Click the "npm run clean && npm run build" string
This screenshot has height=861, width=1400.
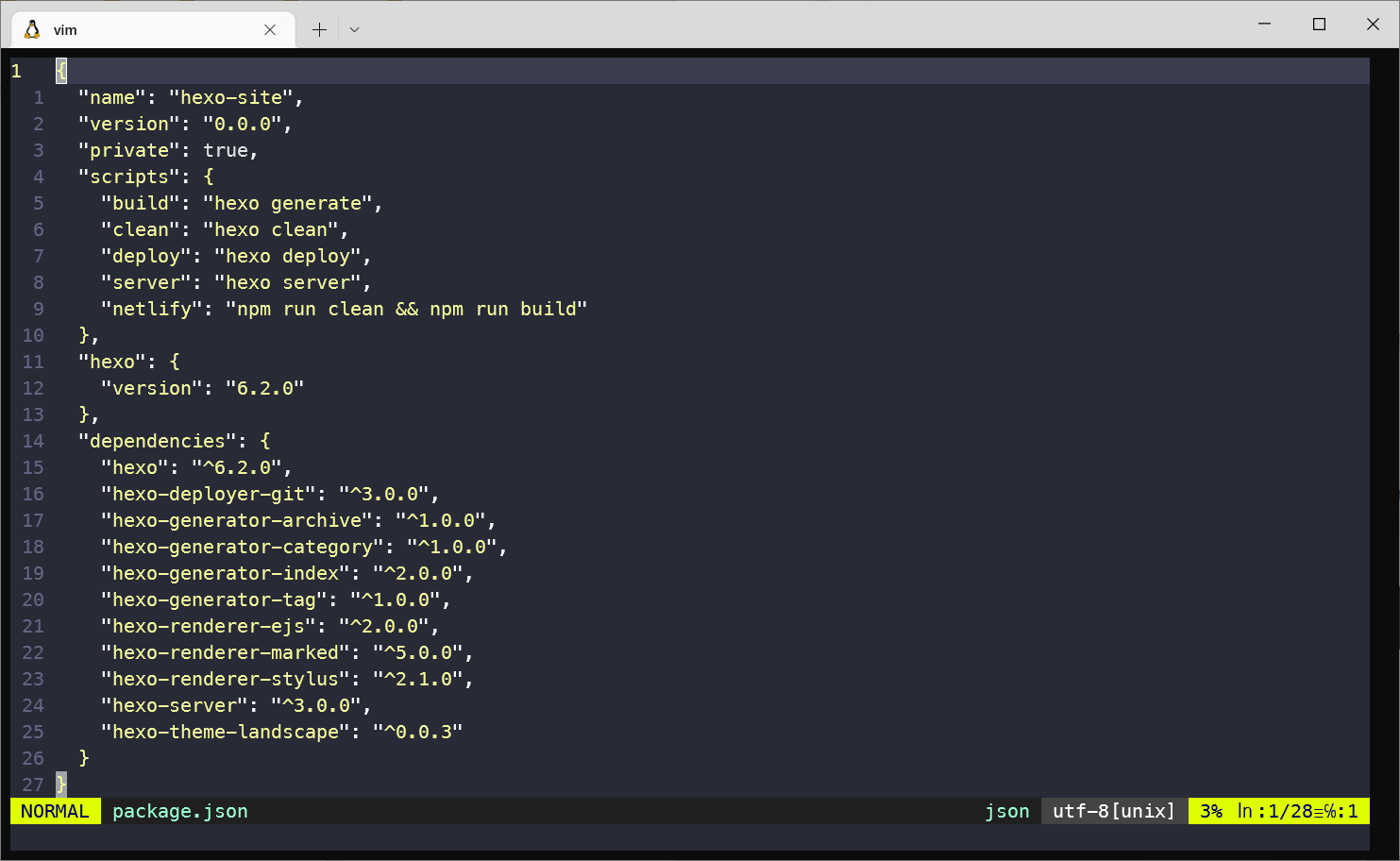(407, 309)
